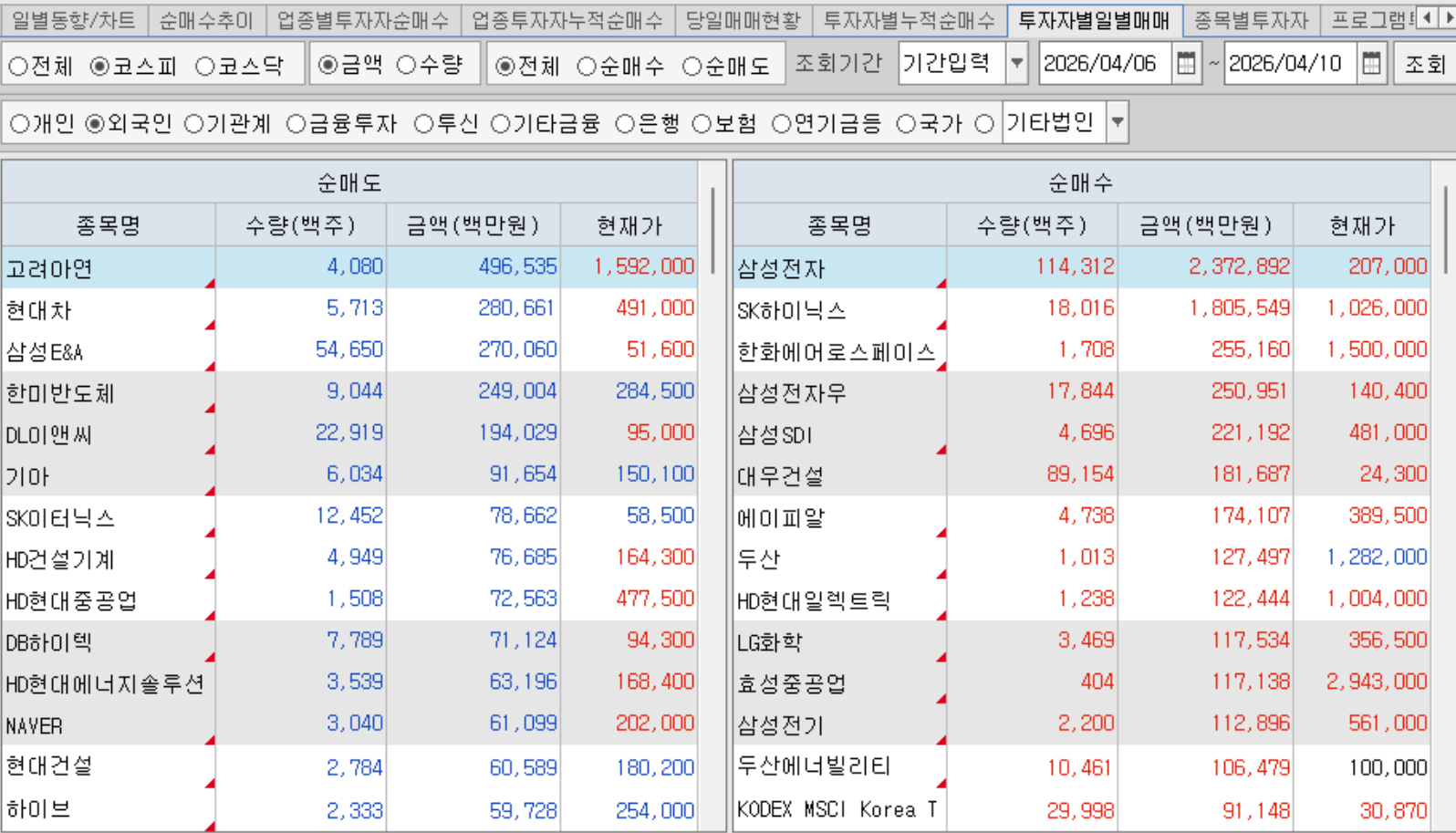Select the DL이앤씨 row
Viewport: 1456px width, 833px height.
click(349, 434)
